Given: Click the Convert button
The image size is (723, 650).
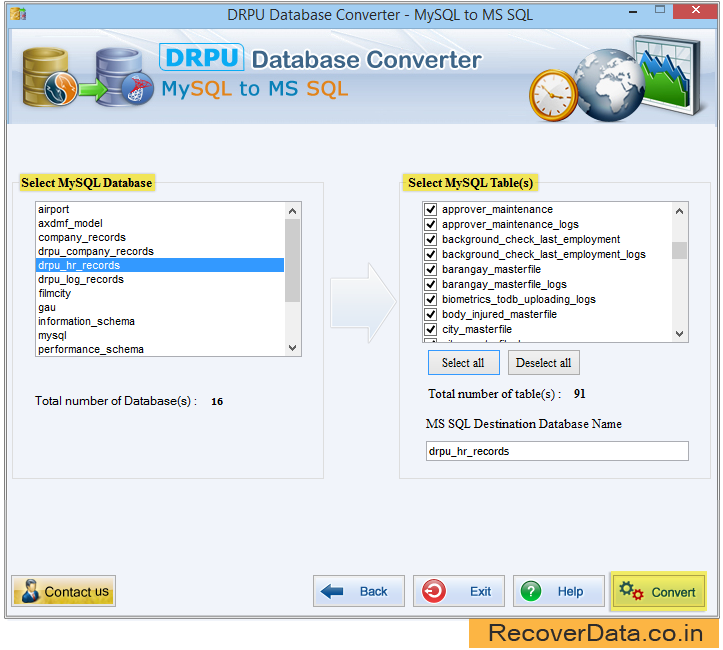Looking at the screenshot, I should pyautogui.click(x=658, y=591).
